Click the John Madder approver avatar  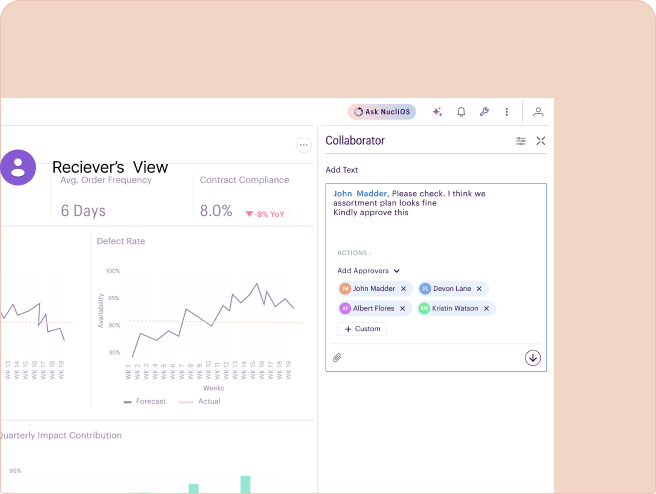(x=345, y=289)
